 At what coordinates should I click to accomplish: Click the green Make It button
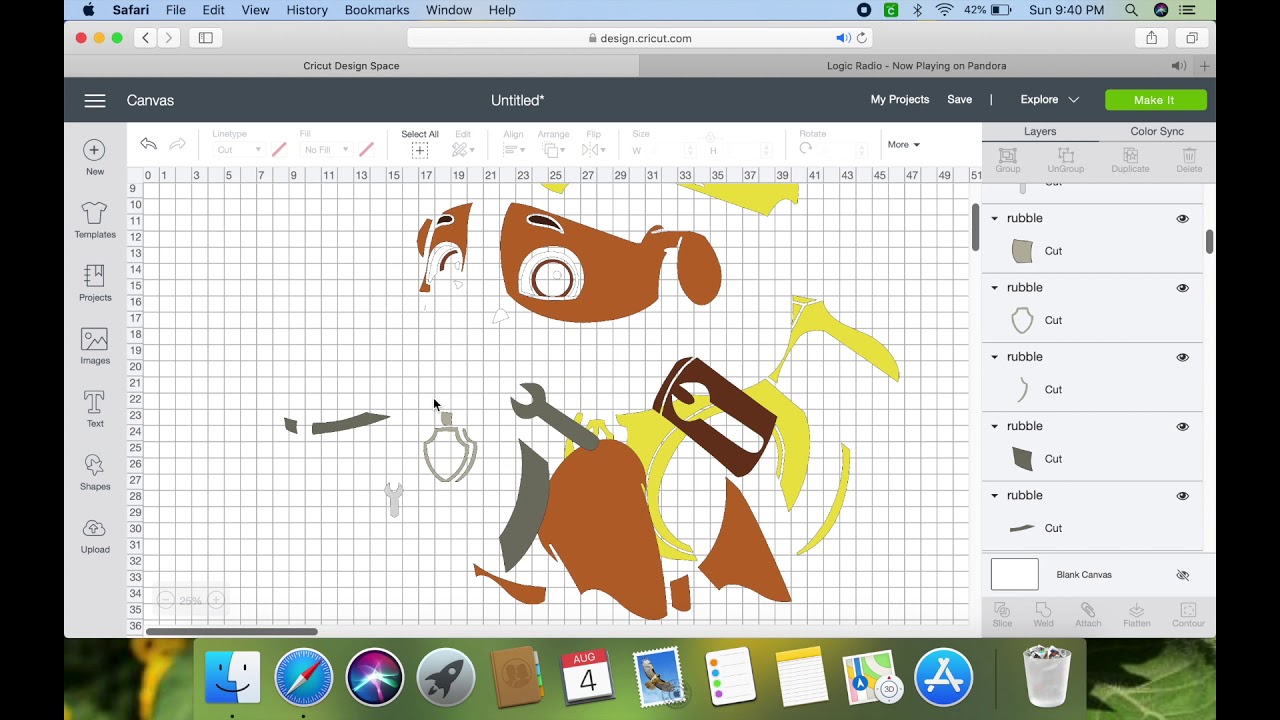pyautogui.click(x=1155, y=100)
